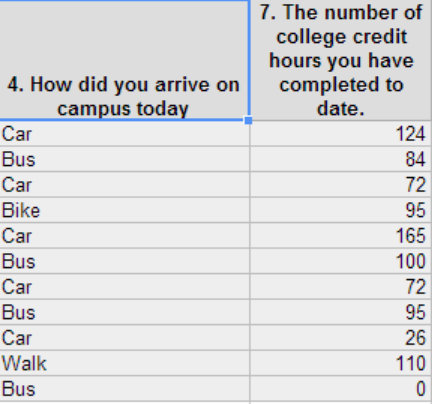Select the Bus cell beside 100
The width and height of the screenshot is (432, 404).
point(124,261)
